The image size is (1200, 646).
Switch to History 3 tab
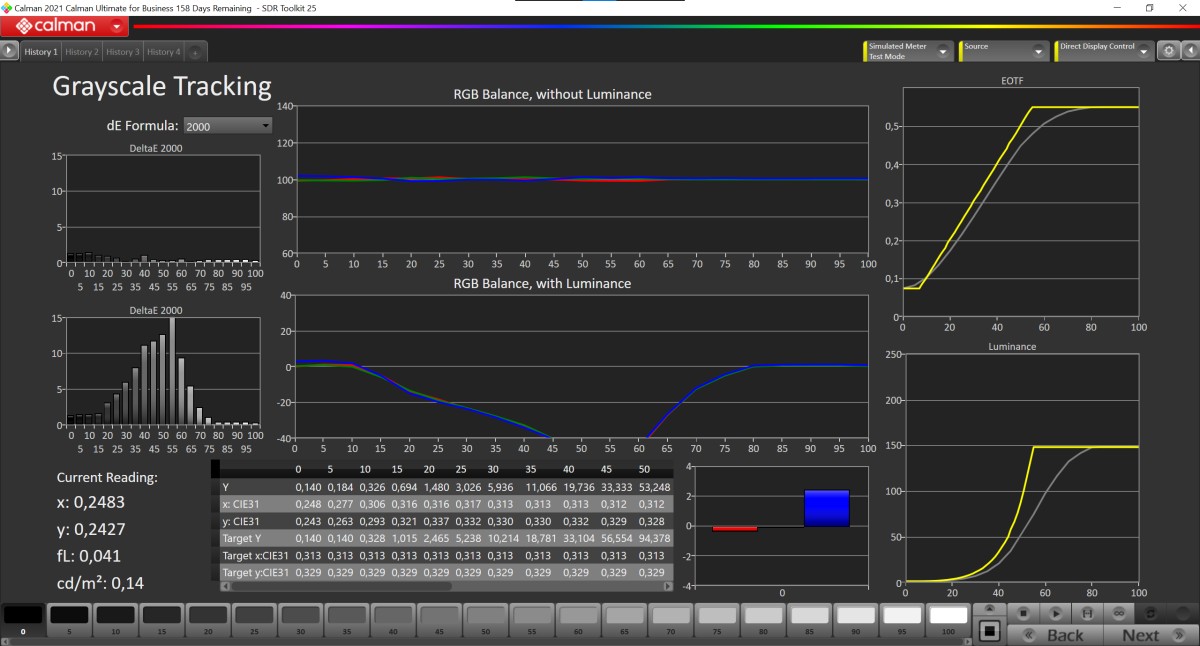coord(122,52)
